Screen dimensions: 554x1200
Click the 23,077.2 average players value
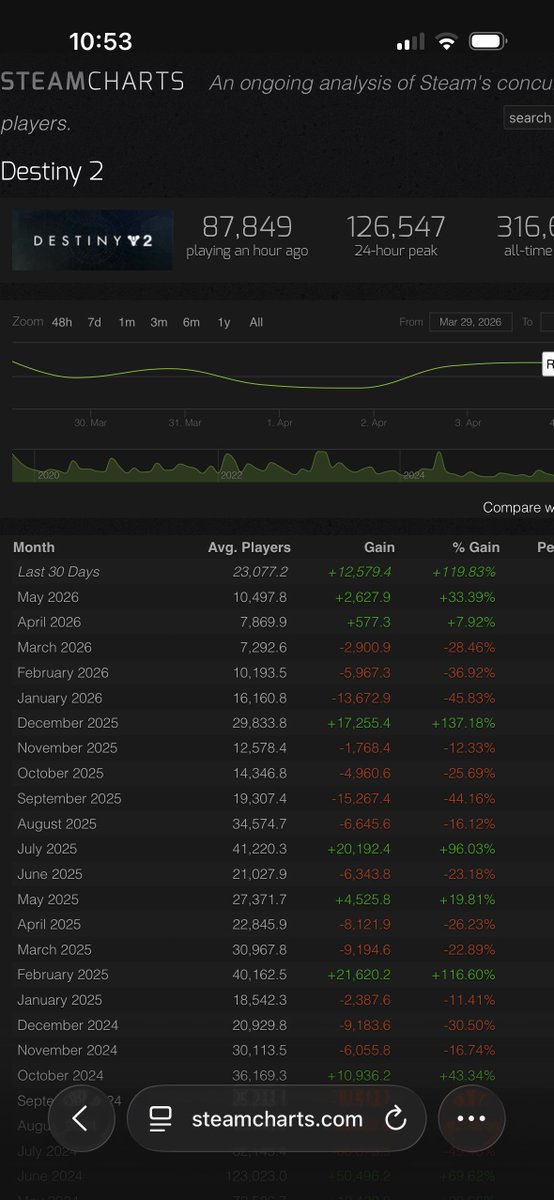point(260,572)
